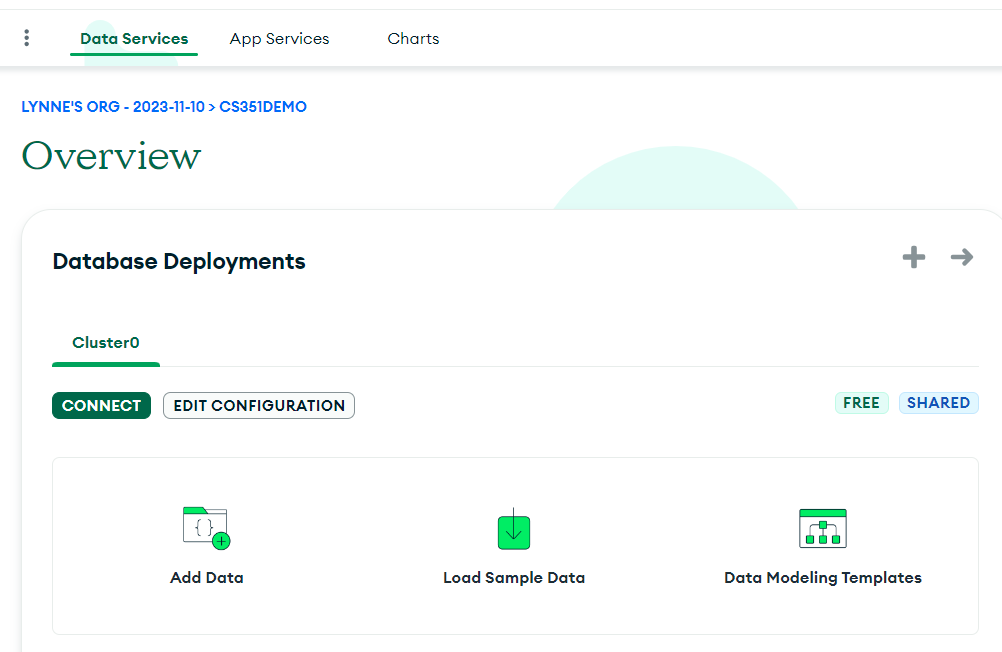The width and height of the screenshot is (1002, 652).
Task: Click the Add Data text label
Action: pyautogui.click(x=206, y=578)
